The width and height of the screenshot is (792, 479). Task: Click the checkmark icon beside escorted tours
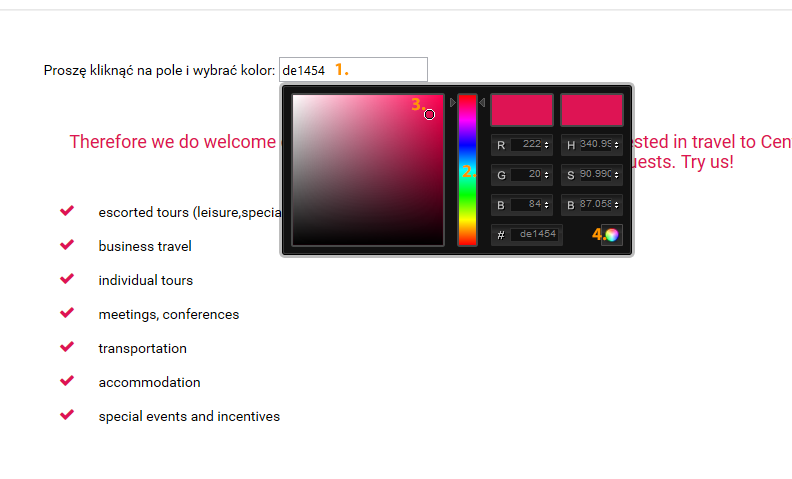67,210
